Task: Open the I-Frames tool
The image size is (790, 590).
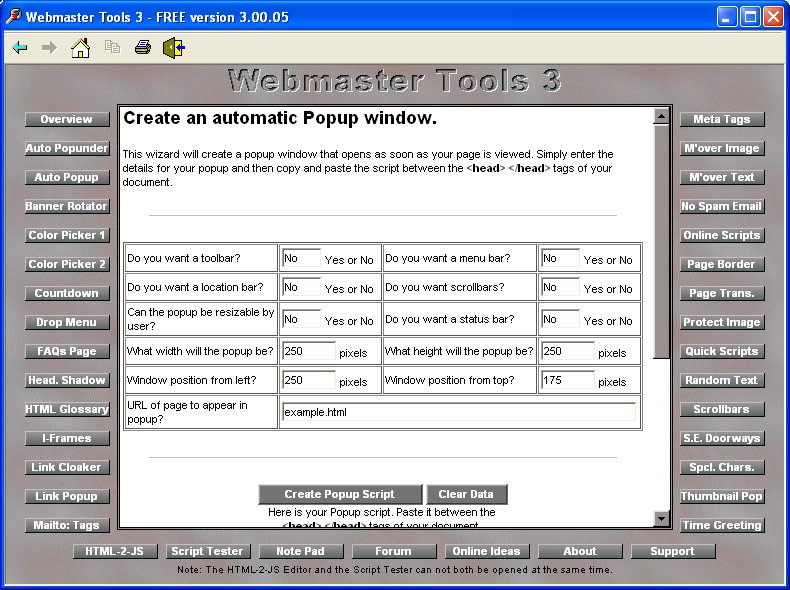Action: pos(67,438)
